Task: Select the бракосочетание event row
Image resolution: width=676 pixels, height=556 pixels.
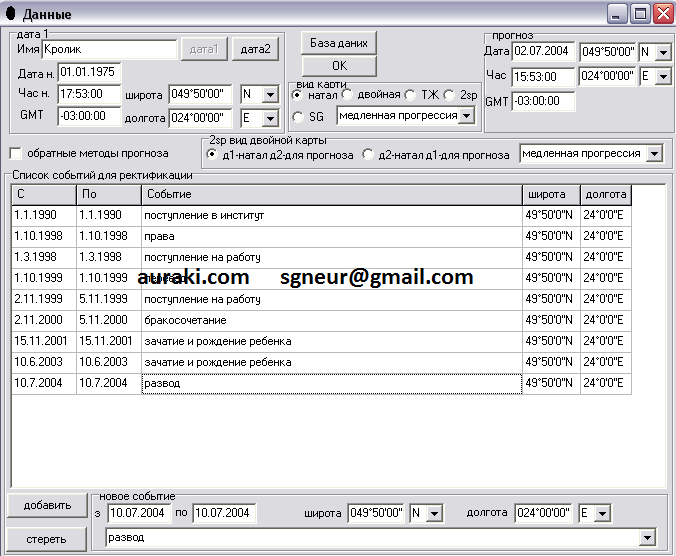Action: [330, 320]
